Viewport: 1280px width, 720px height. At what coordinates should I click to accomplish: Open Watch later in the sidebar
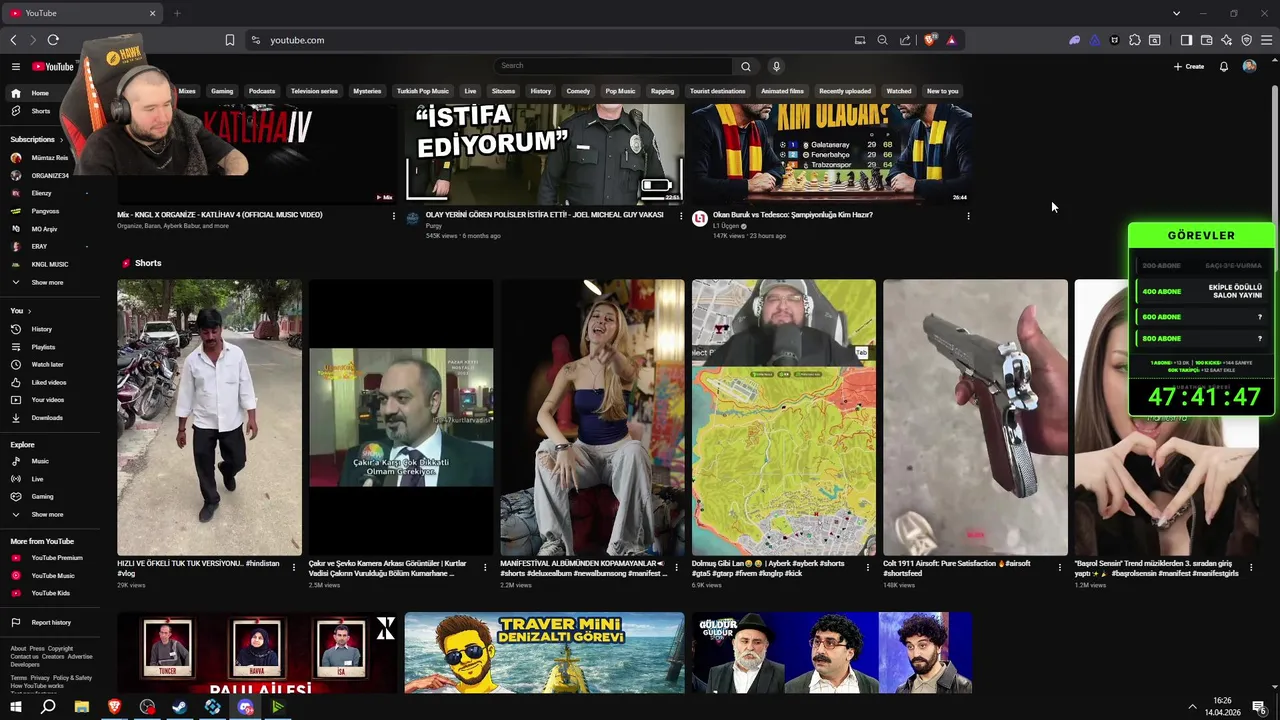tap(47, 365)
